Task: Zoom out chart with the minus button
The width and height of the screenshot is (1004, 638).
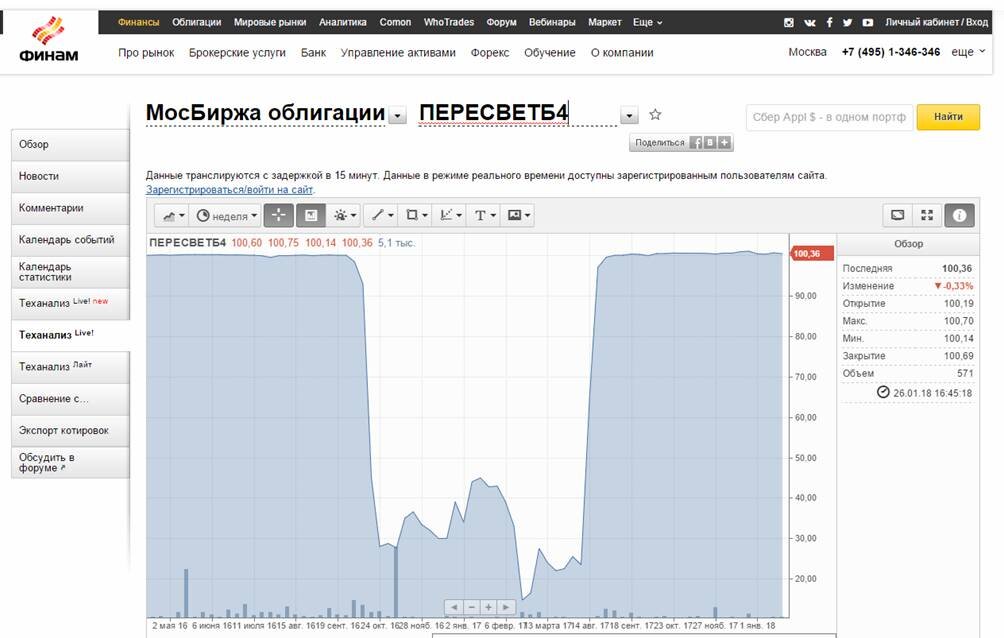Action: [472, 607]
